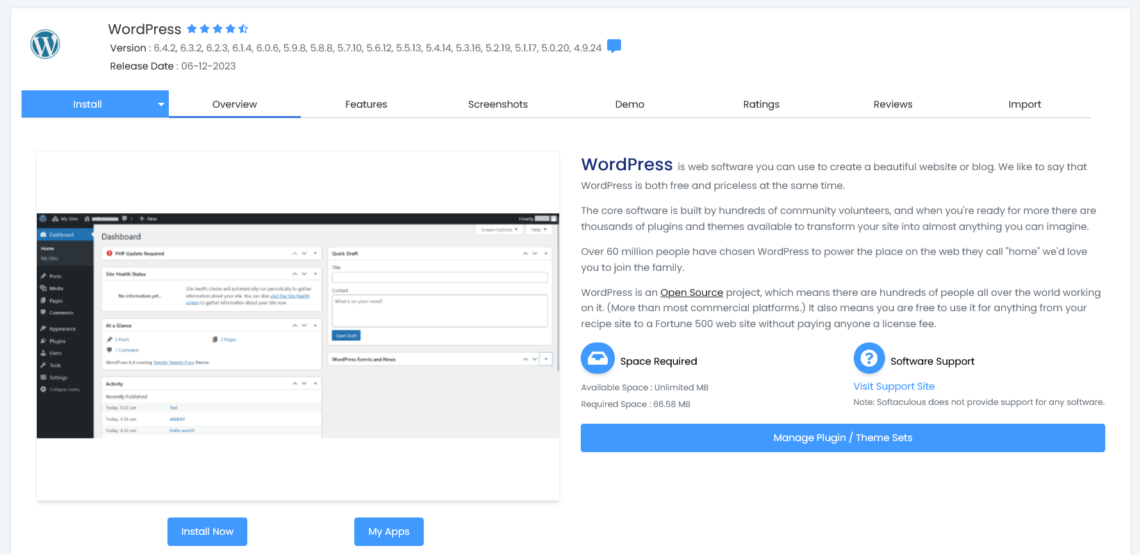
Task: Open the Reviews tab
Action: tap(892, 104)
